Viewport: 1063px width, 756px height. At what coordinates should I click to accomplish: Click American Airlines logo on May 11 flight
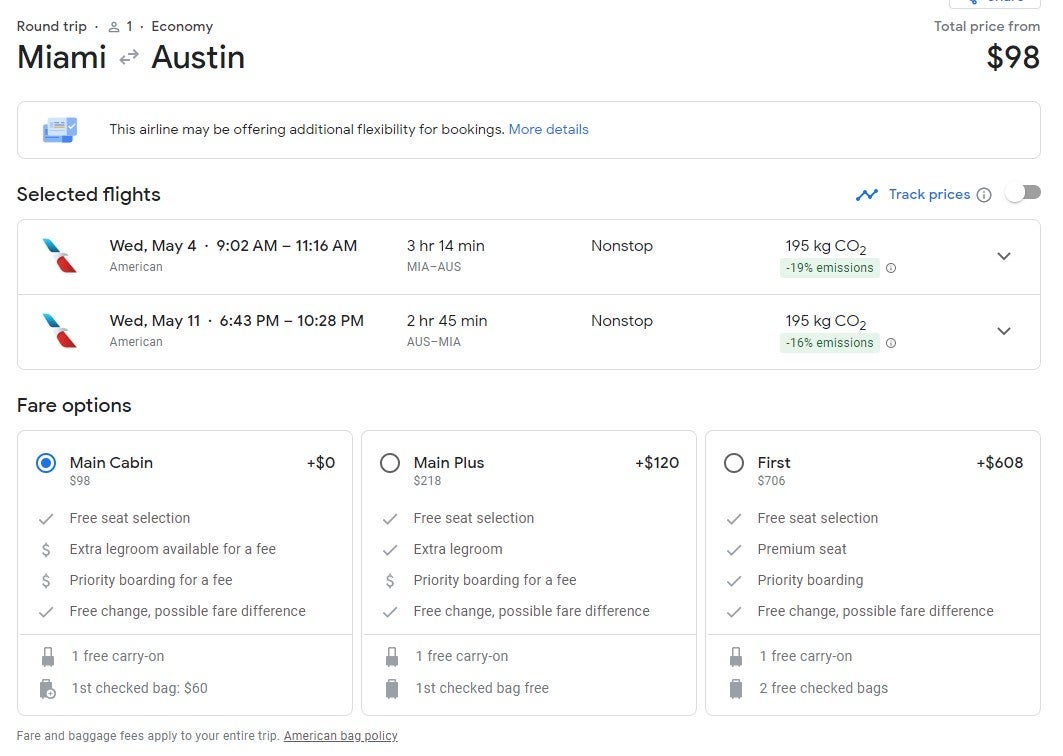(x=59, y=331)
